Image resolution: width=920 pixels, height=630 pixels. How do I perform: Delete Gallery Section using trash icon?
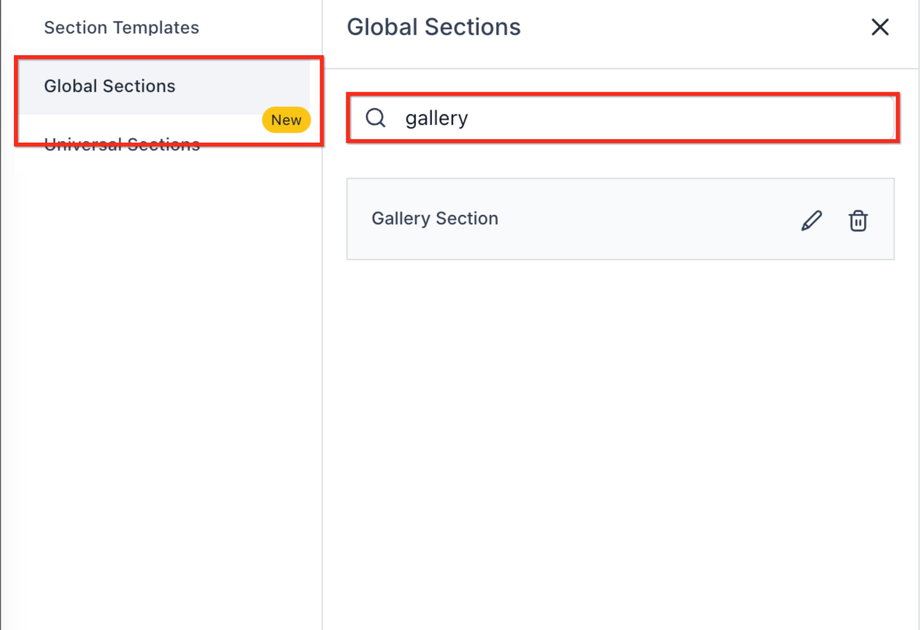pos(858,221)
